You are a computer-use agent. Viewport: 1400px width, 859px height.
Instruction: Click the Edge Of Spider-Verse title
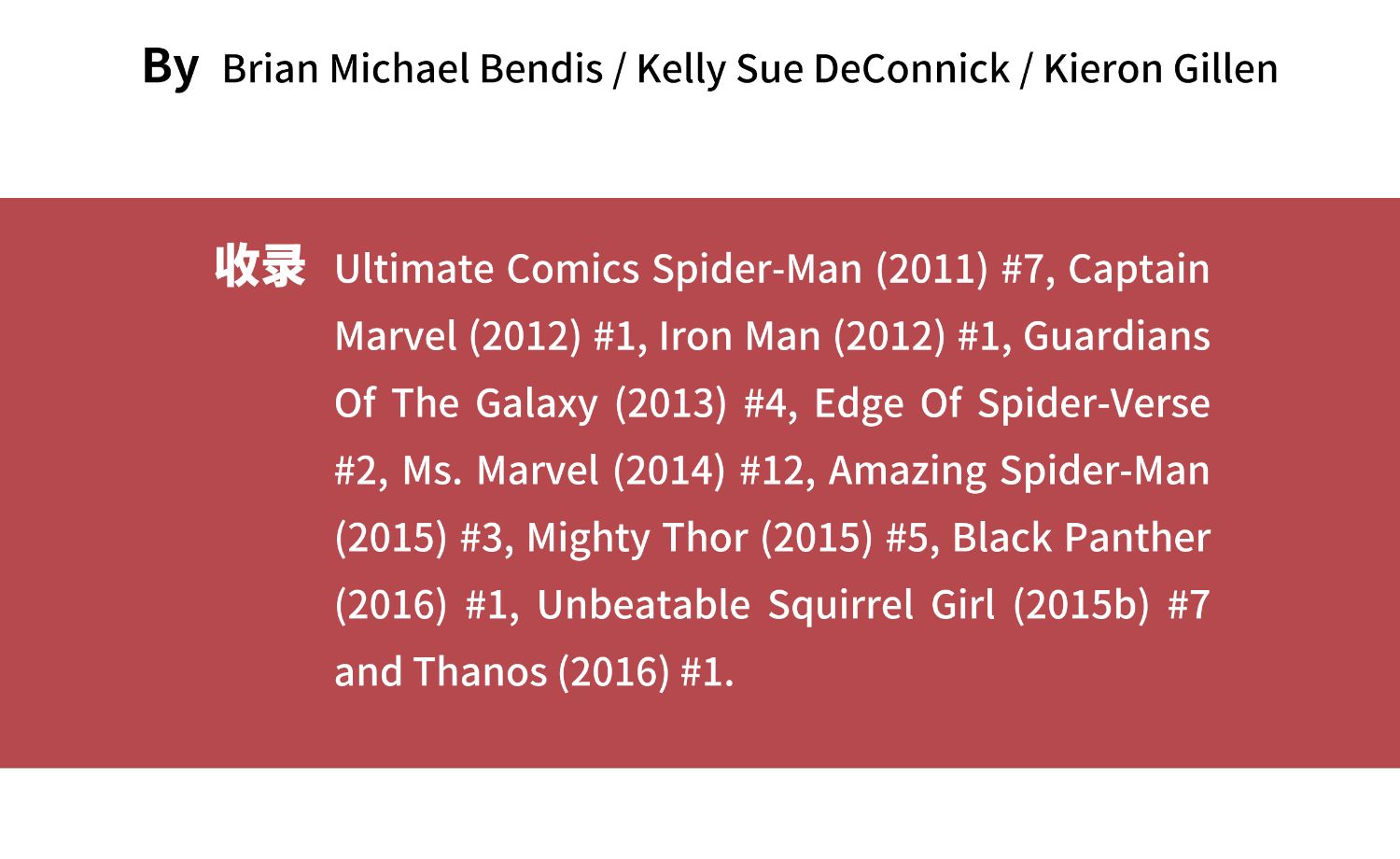coord(1011,404)
